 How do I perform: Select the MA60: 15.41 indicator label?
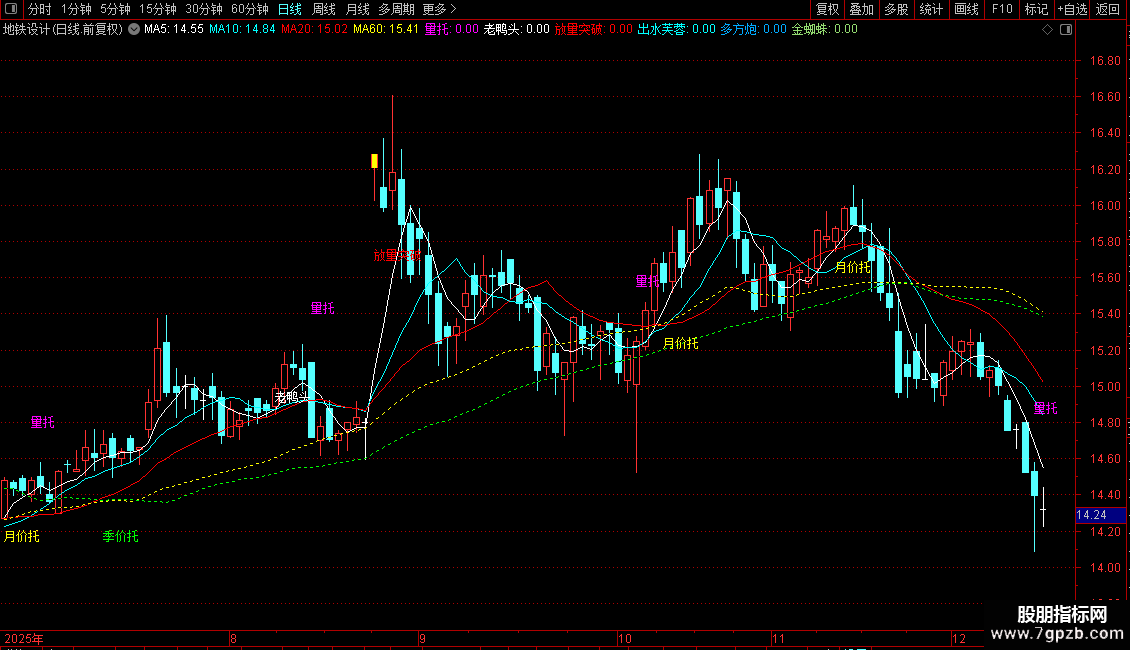coord(386,30)
